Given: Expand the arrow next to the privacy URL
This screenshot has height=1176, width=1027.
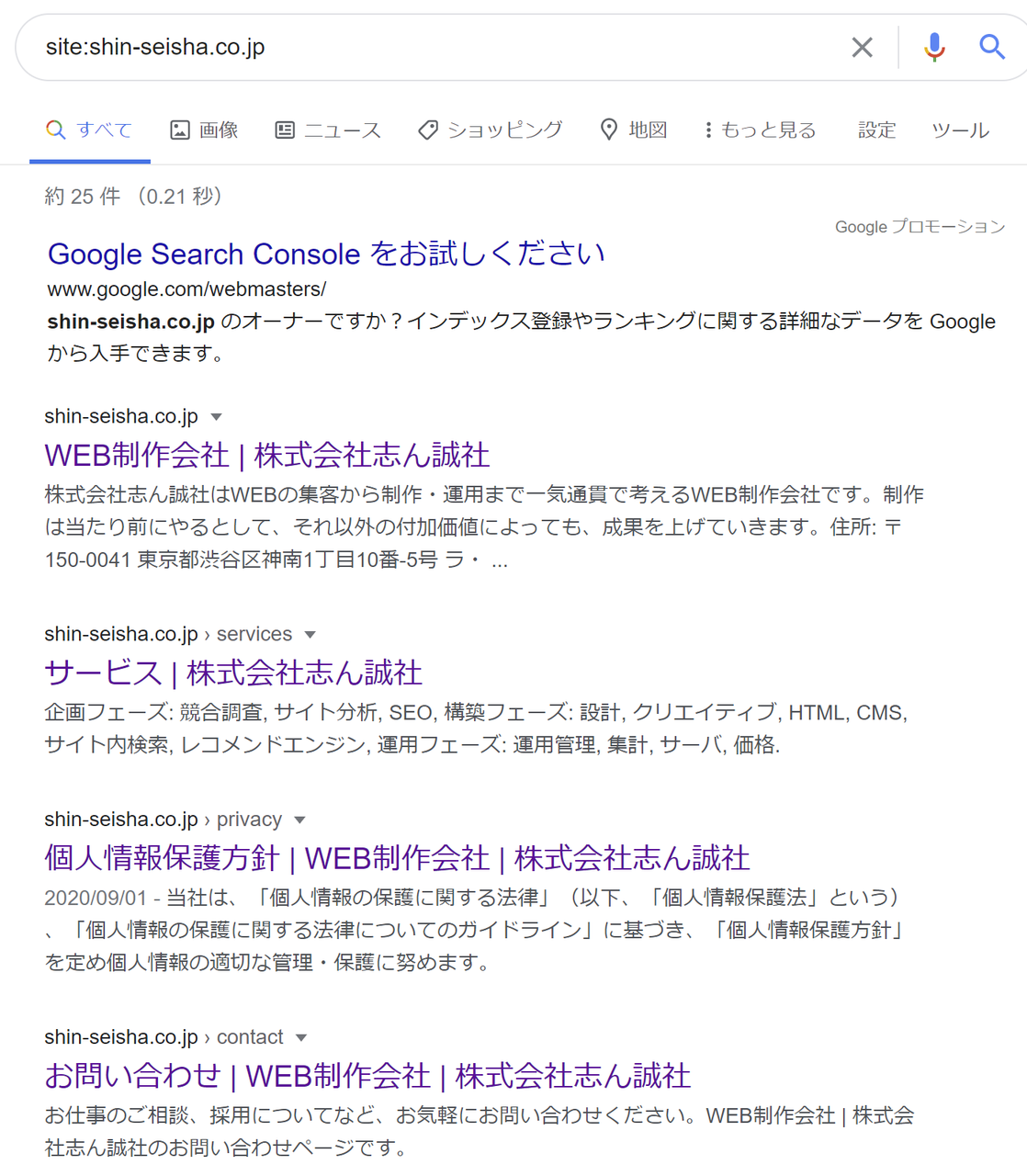Looking at the screenshot, I should point(299,820).
